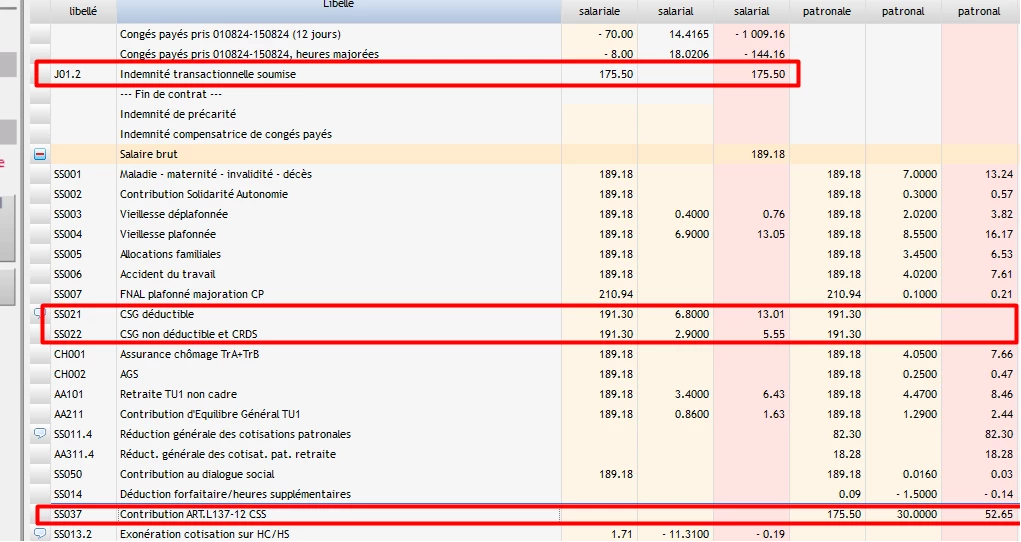This screenshot has width=1021, height=542.
Task: Select Contribution Solidarité Autonomie label
Action: click(x=204, y=194)
